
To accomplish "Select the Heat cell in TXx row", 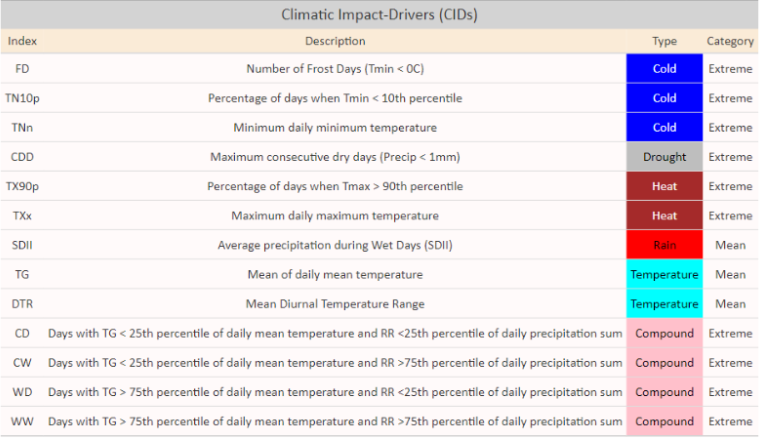I will [665, 216].
